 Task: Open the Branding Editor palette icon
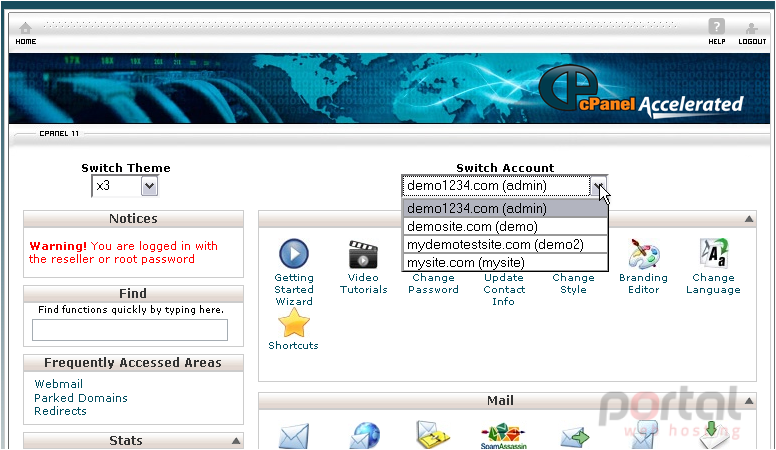tap(643, 253)
